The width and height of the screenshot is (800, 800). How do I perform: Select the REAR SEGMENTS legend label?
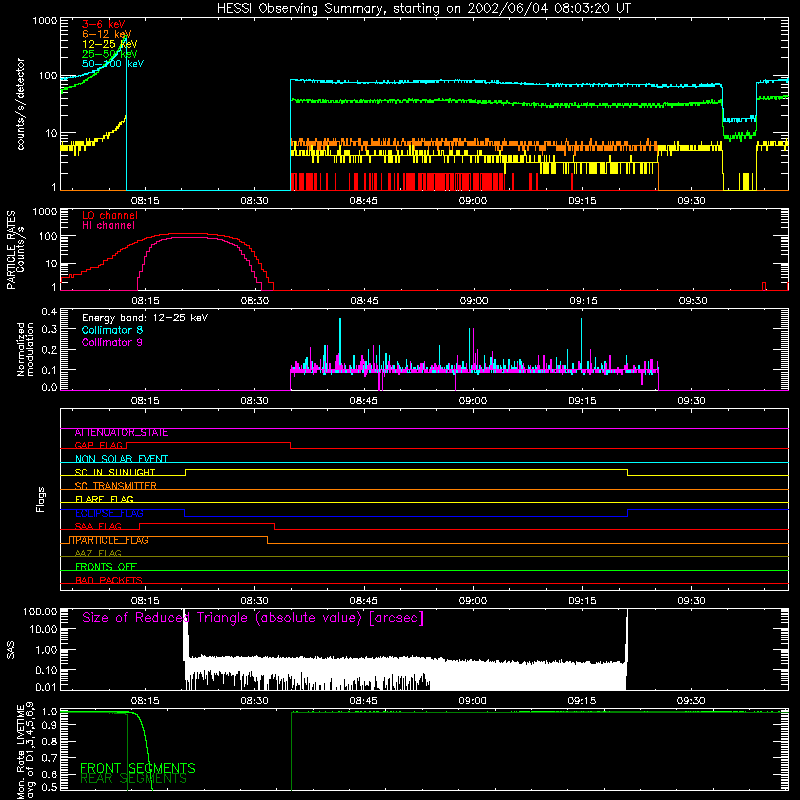134,779
